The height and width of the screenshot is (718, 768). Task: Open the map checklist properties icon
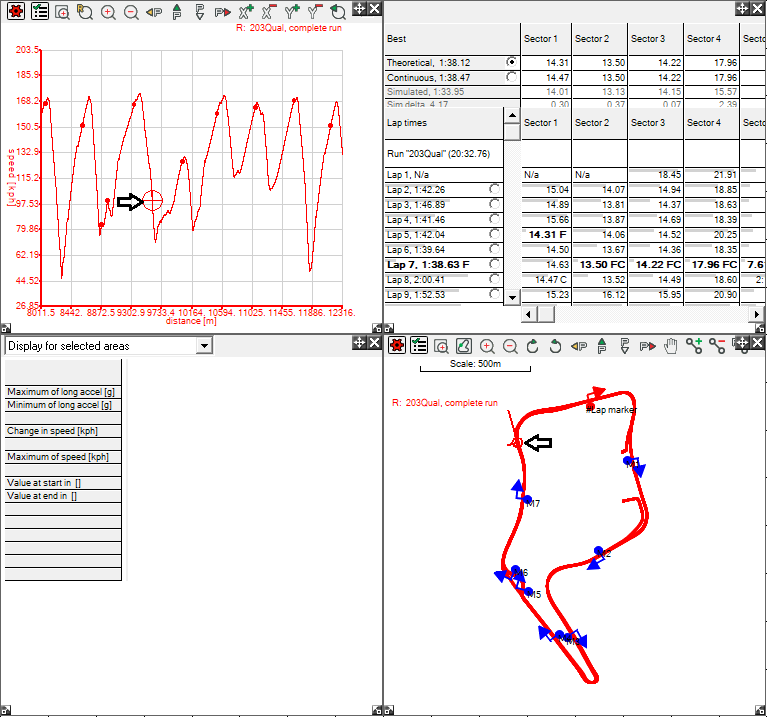(419, 346)
